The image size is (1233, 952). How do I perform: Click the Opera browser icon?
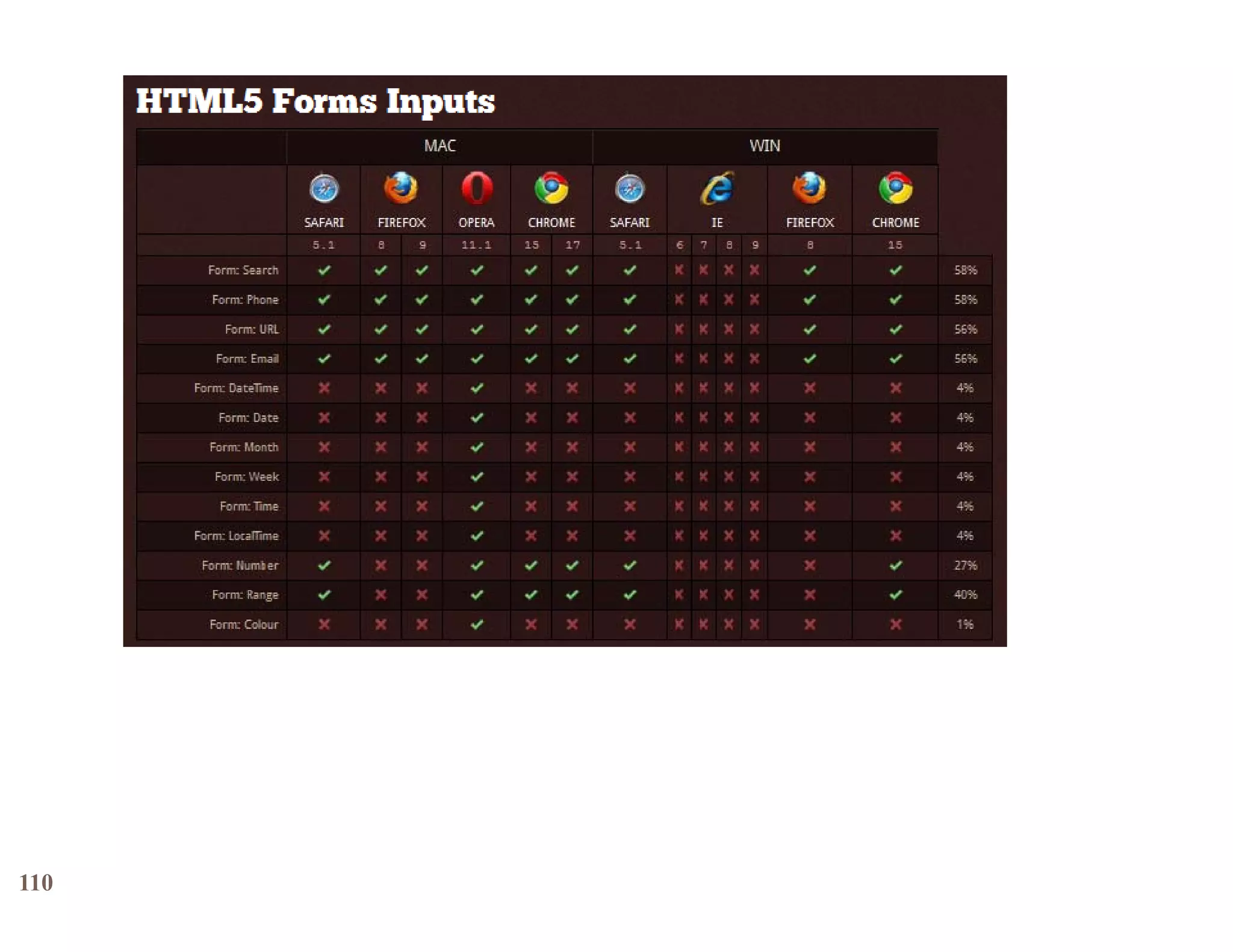(x=476, y=189)
